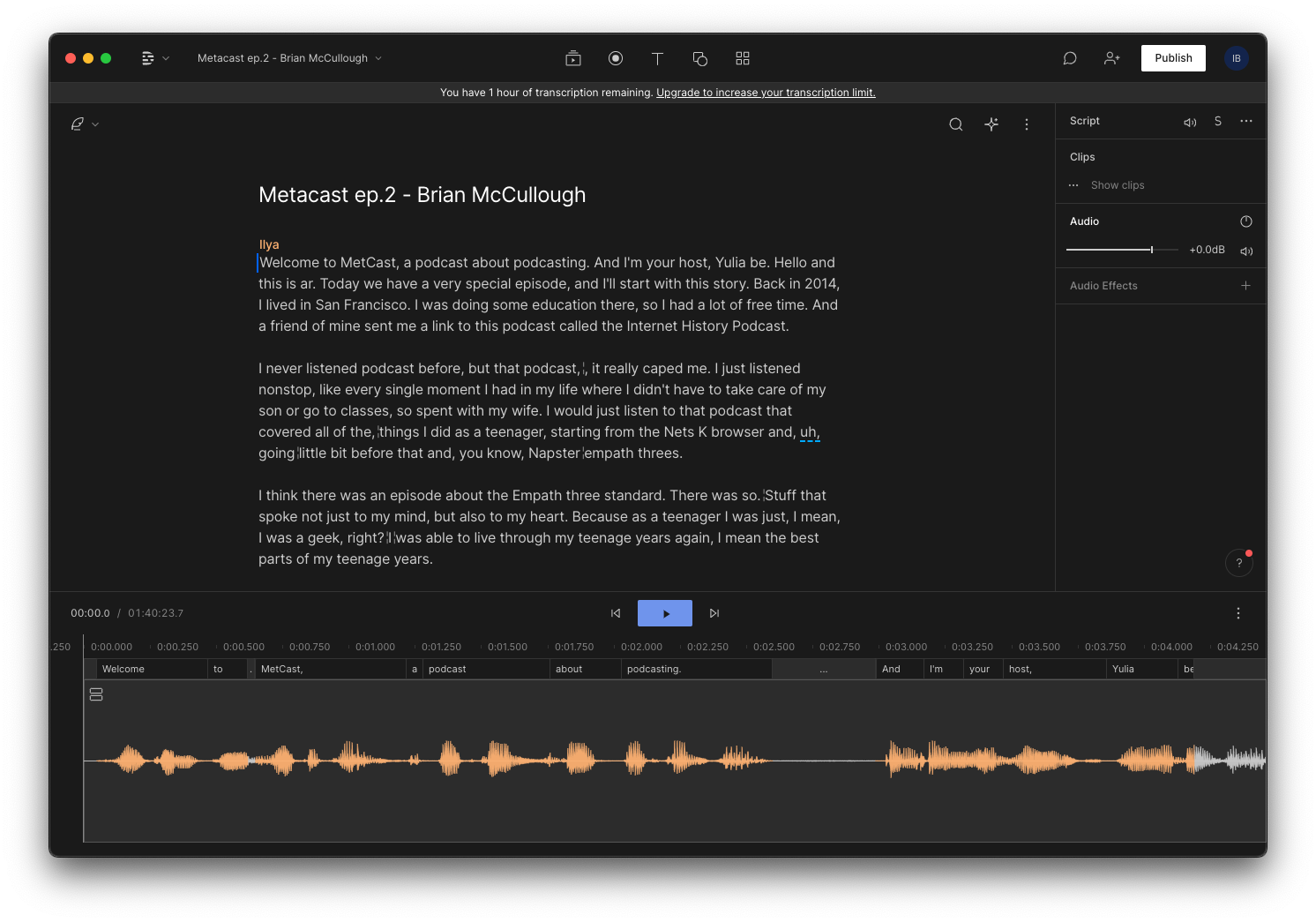The image size is (1316, 922).
Task: Toggle the Audio section power icon
Action: click(x=1246, y=221)
